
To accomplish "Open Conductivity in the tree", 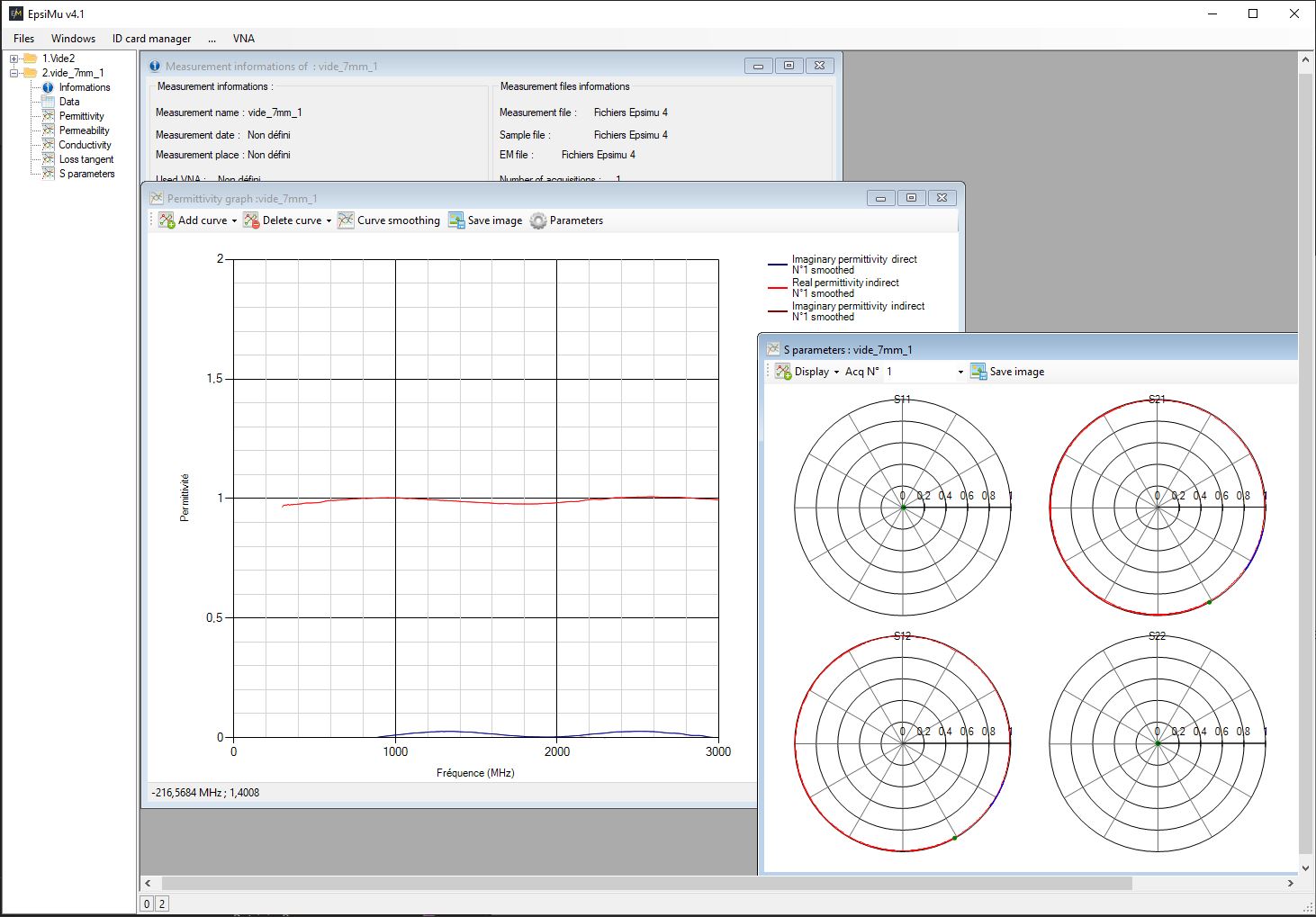I will tap(85, 145).
